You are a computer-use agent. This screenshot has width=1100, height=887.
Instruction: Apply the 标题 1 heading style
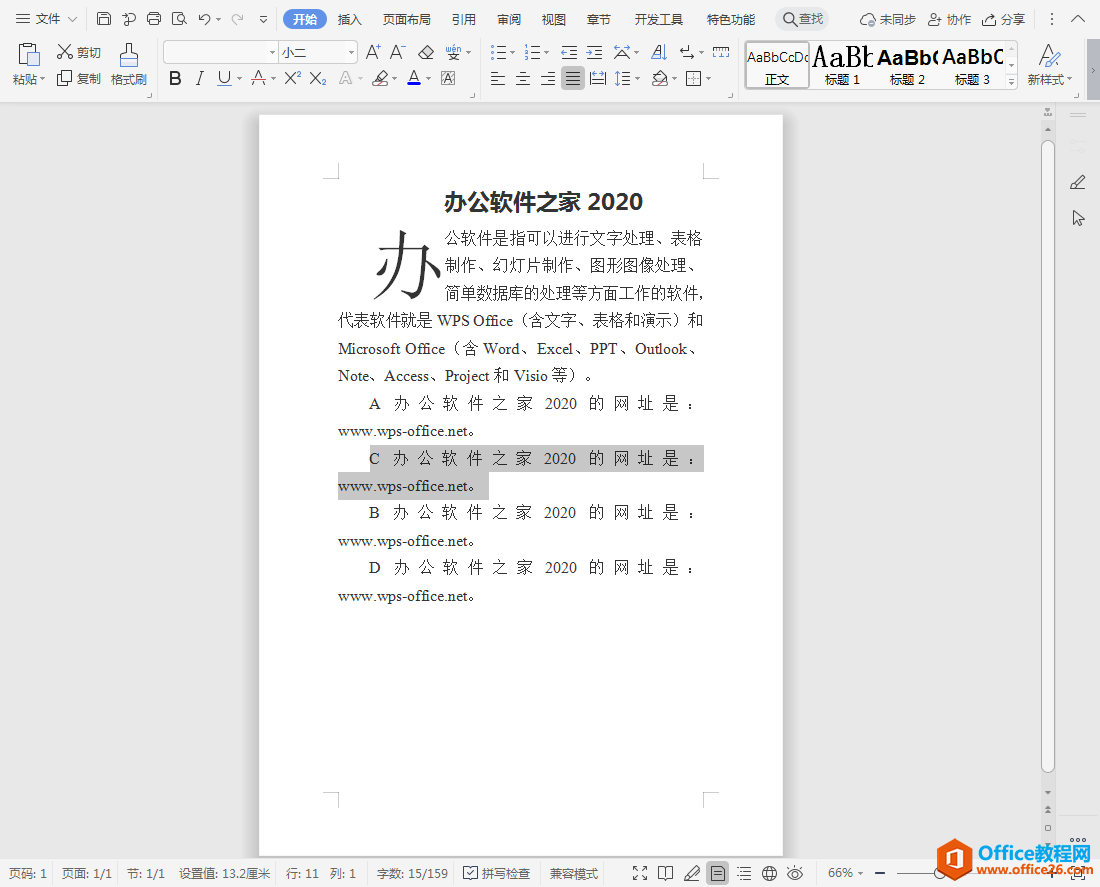(842, 65)
